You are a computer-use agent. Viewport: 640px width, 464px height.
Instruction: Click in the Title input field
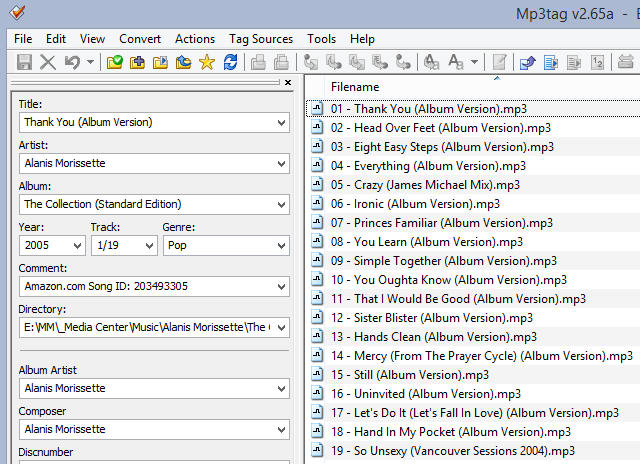coord(145,122)
